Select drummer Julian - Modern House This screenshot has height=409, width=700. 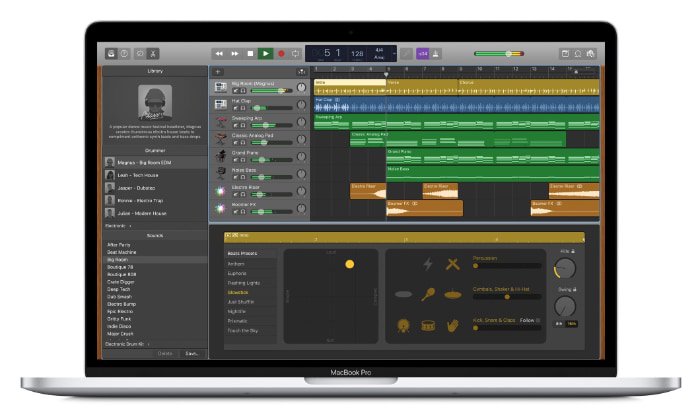click(155, 213)
